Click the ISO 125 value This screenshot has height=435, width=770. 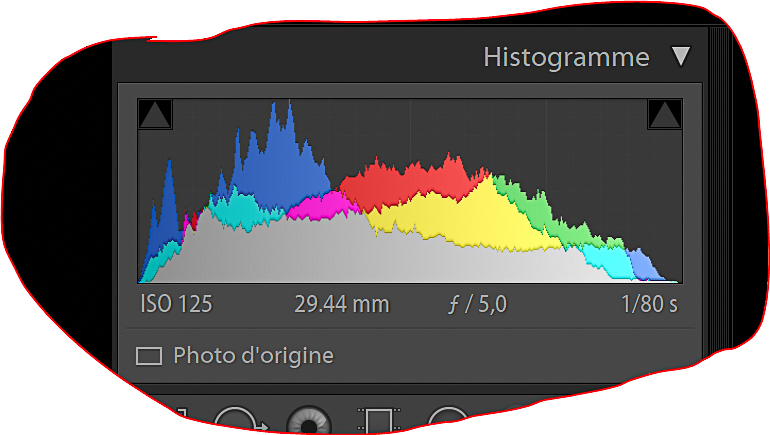coord(176,304)
